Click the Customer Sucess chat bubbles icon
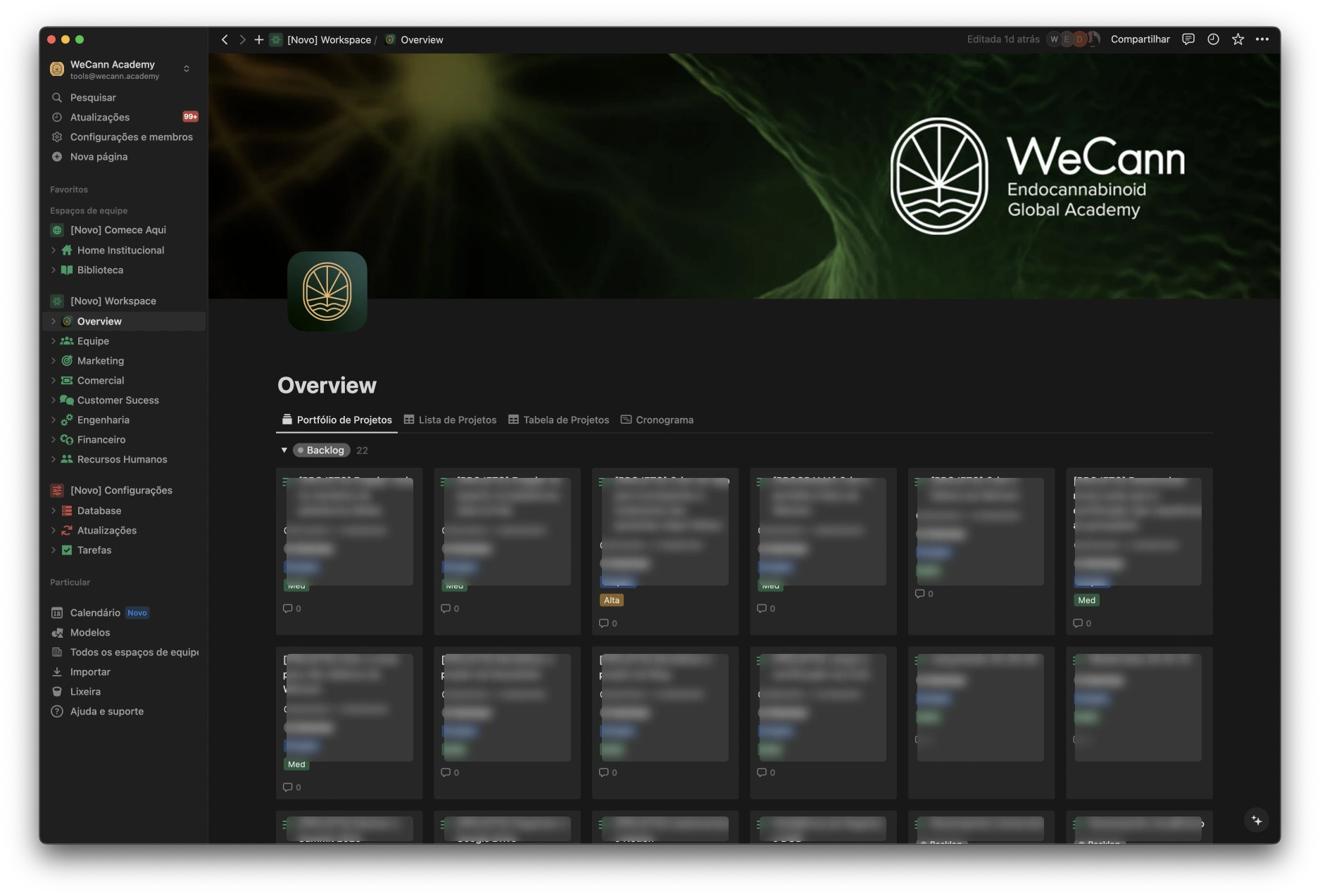 coord(67,400)
